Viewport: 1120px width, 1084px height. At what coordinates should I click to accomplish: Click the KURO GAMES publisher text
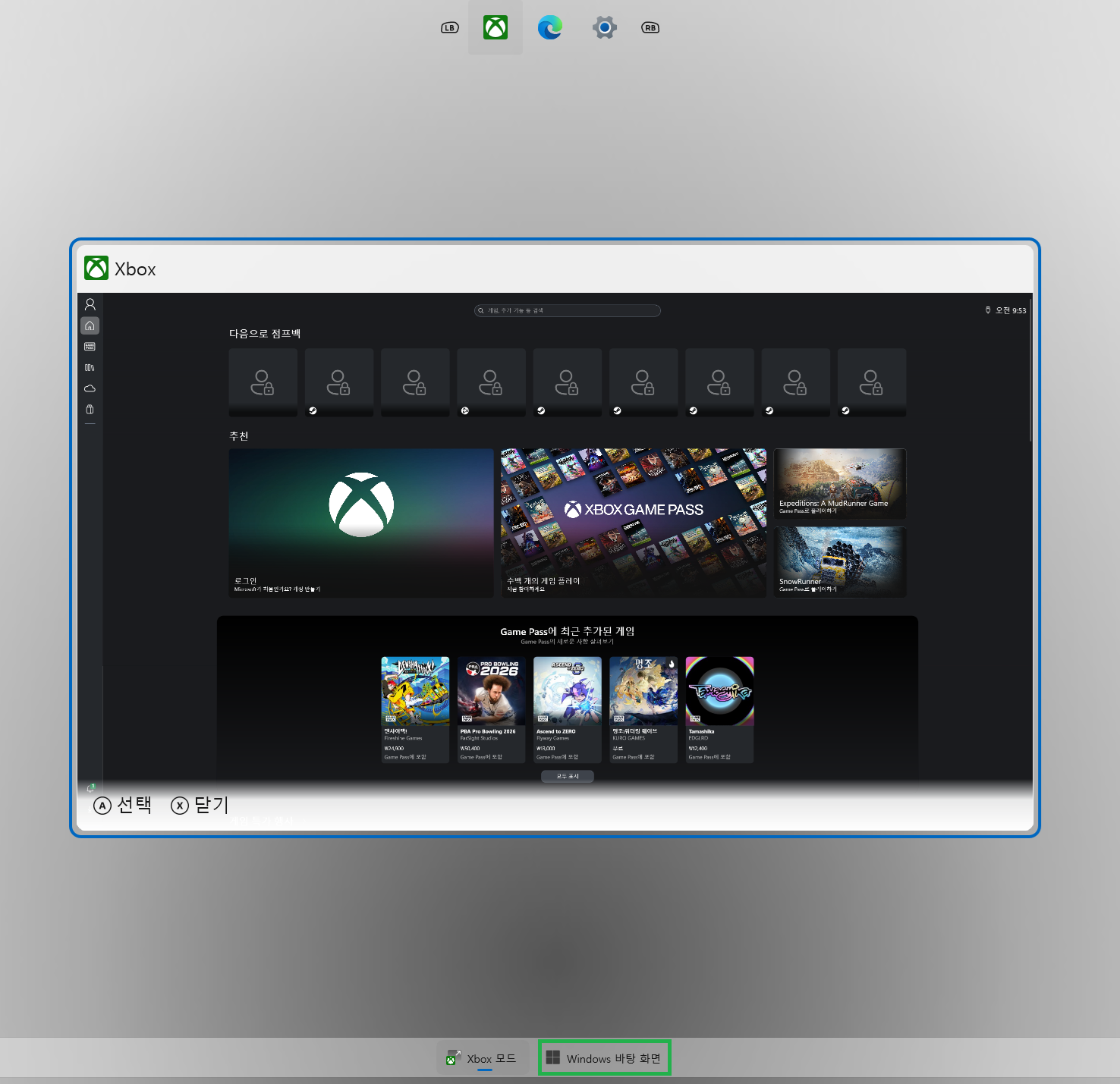[629, 738]
